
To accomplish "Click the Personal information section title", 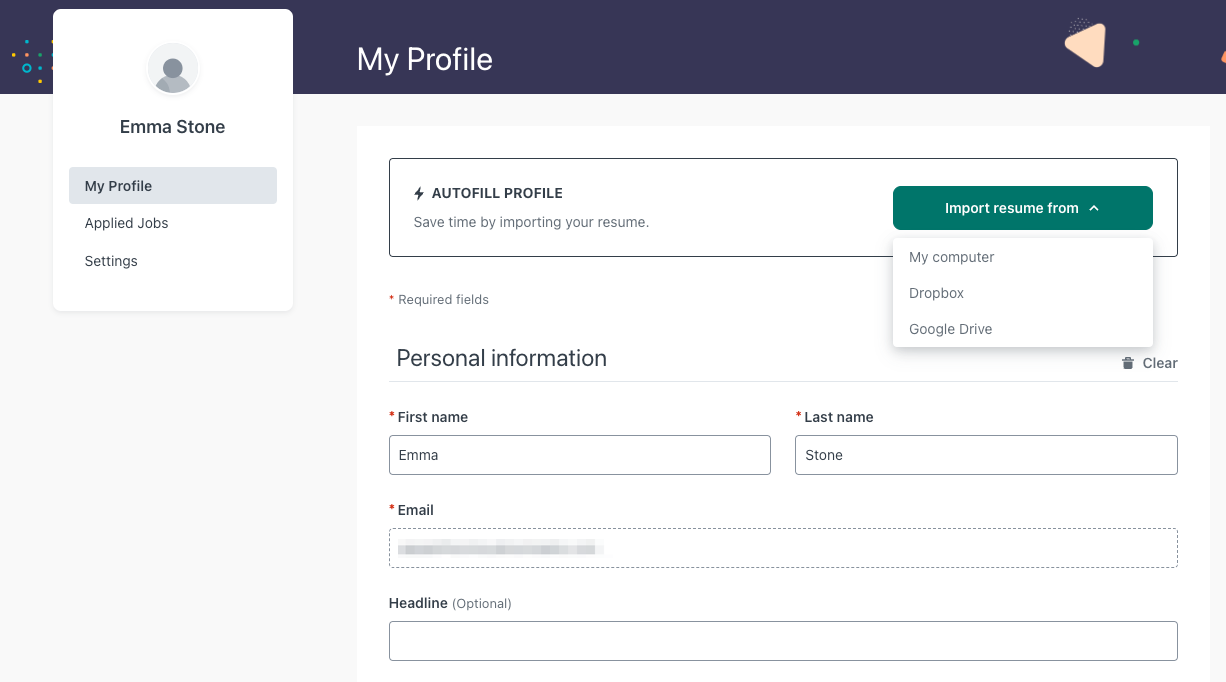I will pos(501,358).
